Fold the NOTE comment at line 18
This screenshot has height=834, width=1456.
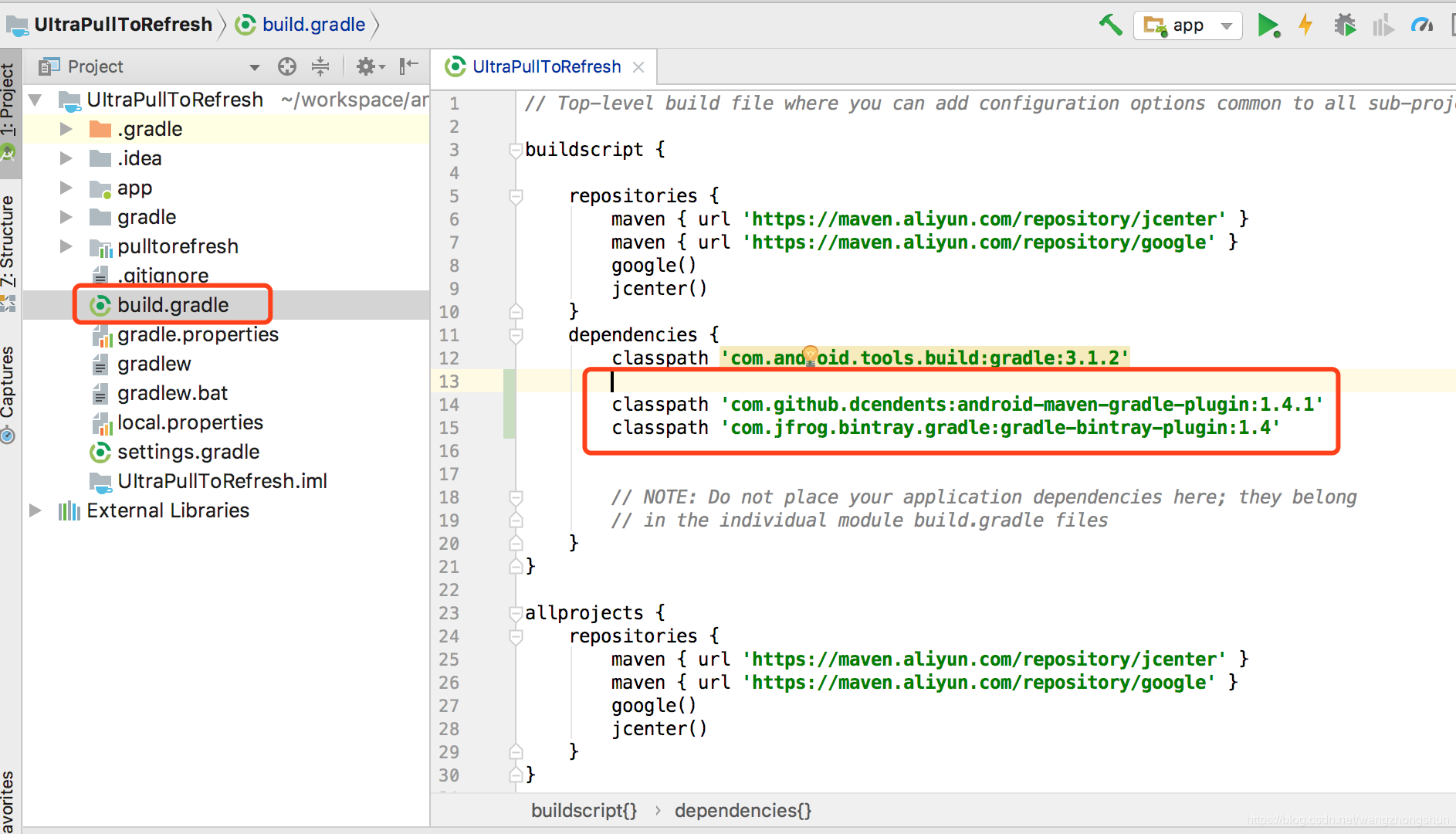click(x=516, y=497)
